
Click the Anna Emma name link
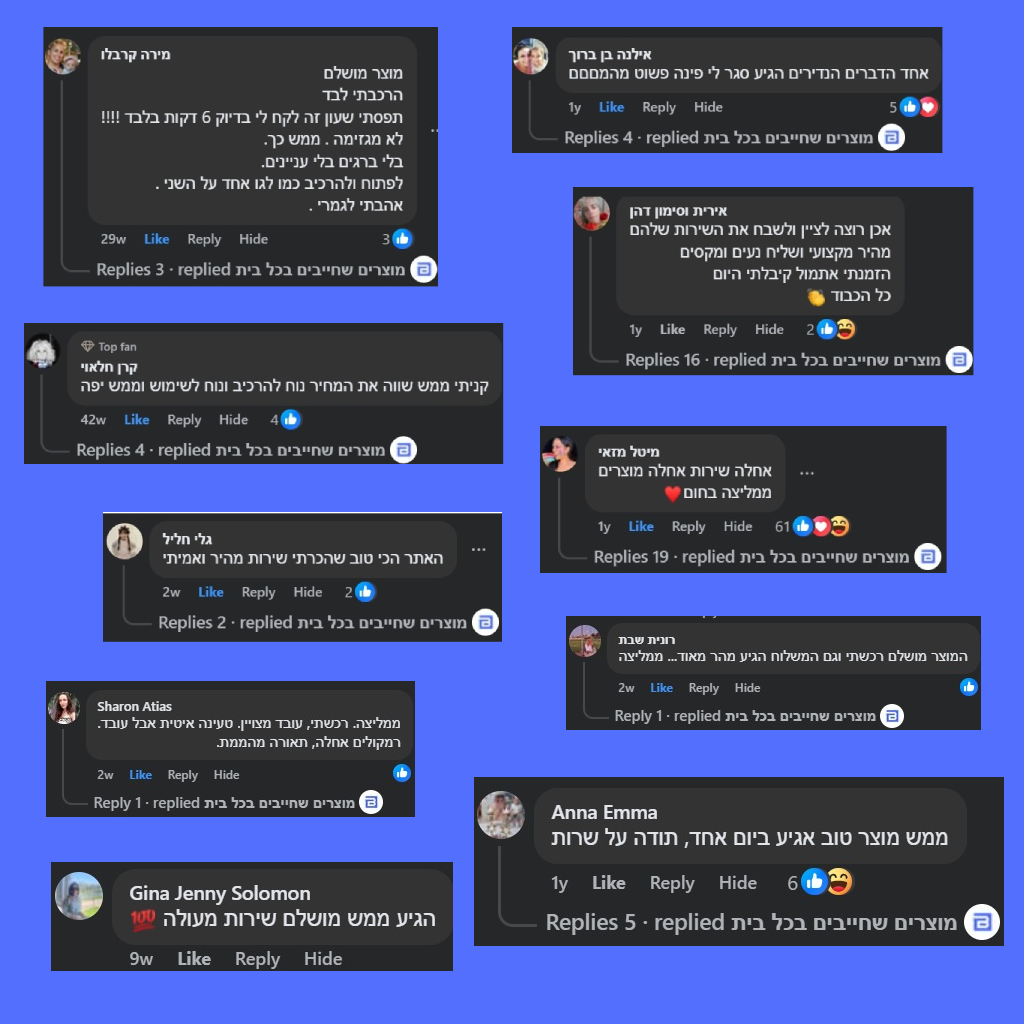point(604,812)
